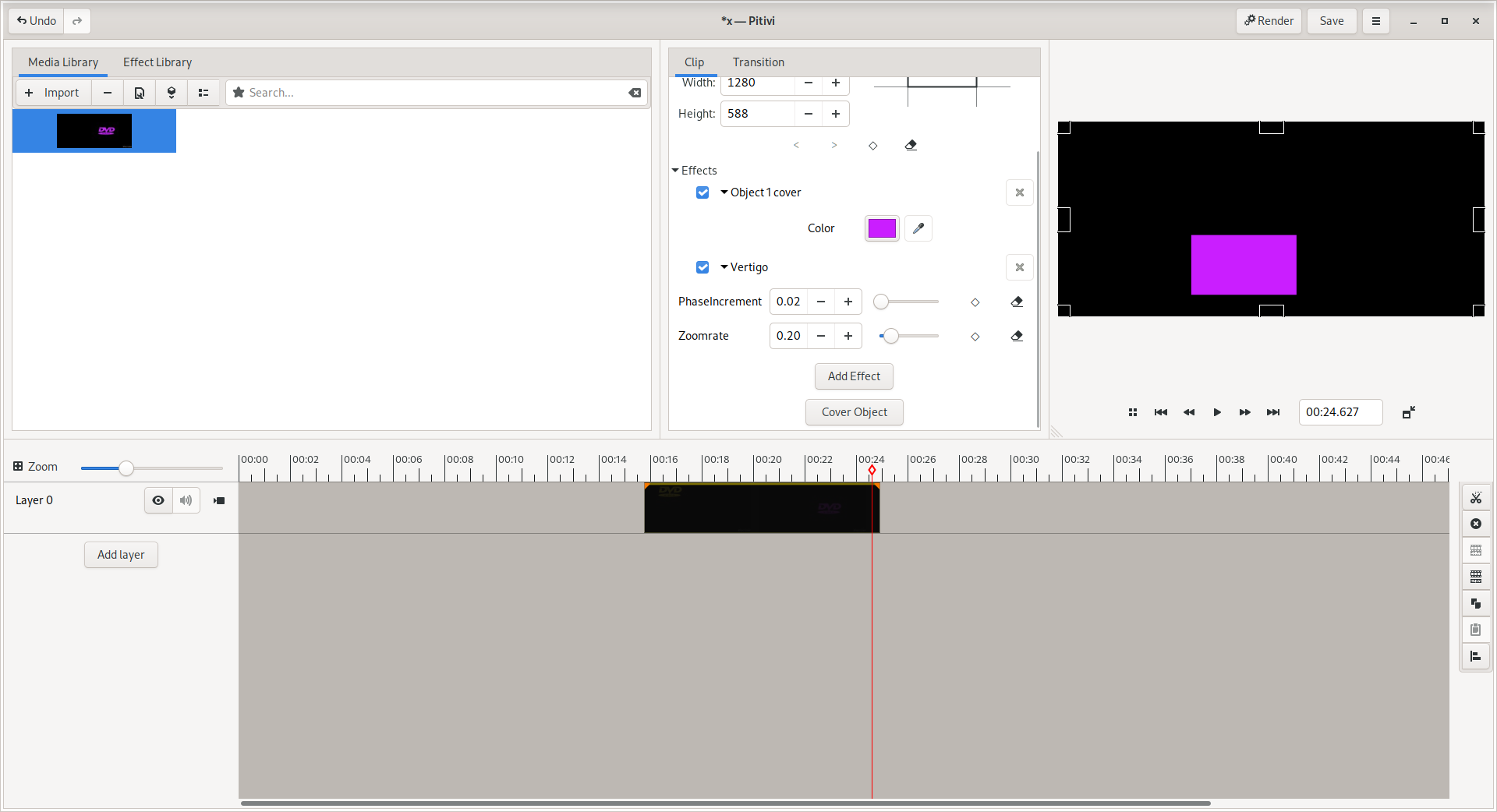Toggle the Object 1 cover effect checkbox
The height and width of the screenshot is (812, 1497).
[702, 192]
